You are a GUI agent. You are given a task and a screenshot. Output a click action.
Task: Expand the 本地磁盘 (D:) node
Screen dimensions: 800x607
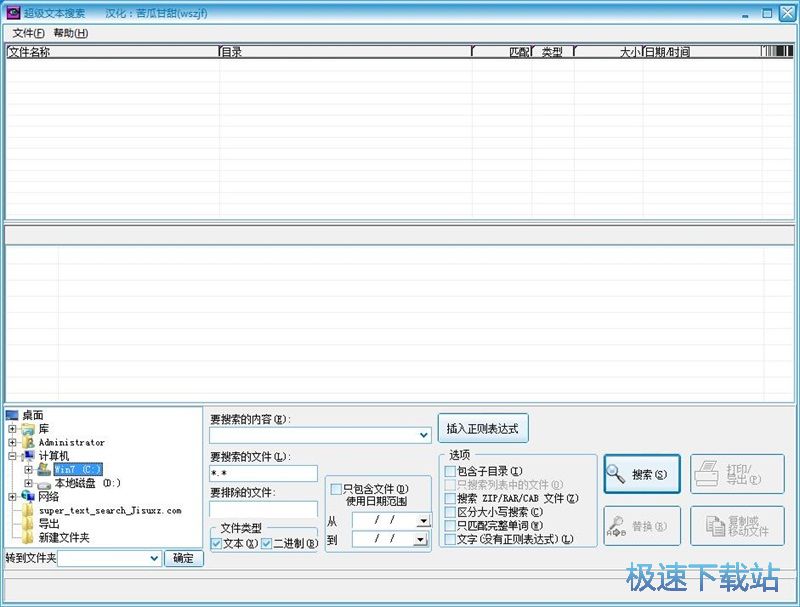pos(29,483)
